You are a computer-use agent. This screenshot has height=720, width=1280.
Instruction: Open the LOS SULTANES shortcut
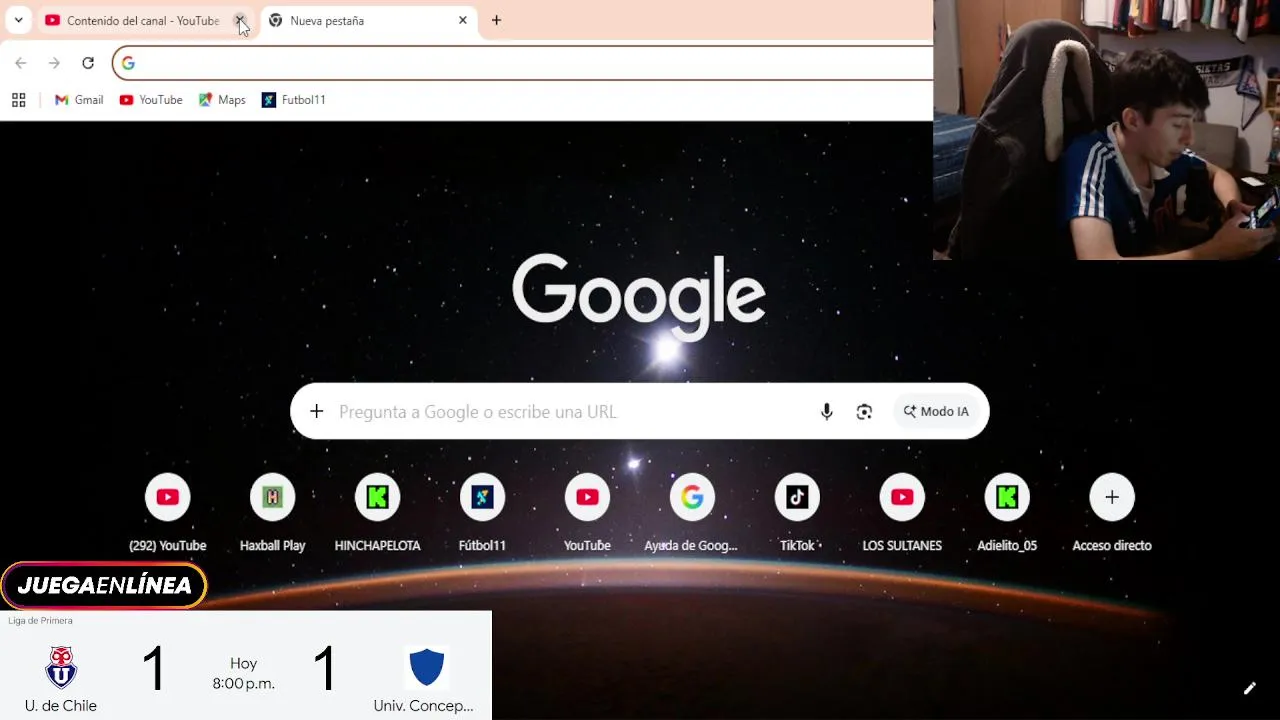(x=902, y=513)
